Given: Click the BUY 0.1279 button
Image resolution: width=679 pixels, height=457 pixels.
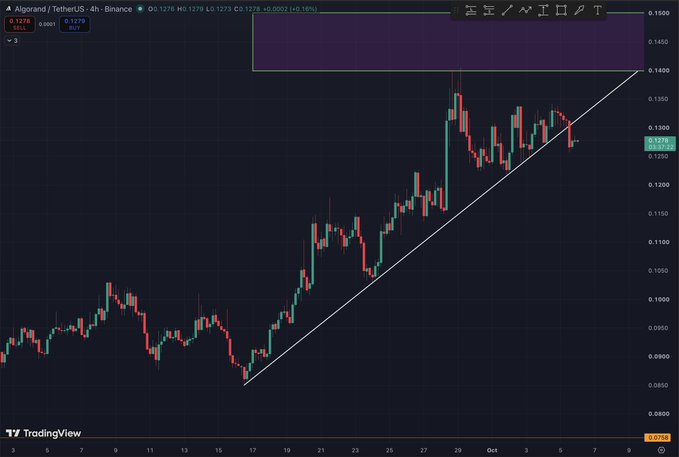Looking at the screenshot, I should 74,24.
